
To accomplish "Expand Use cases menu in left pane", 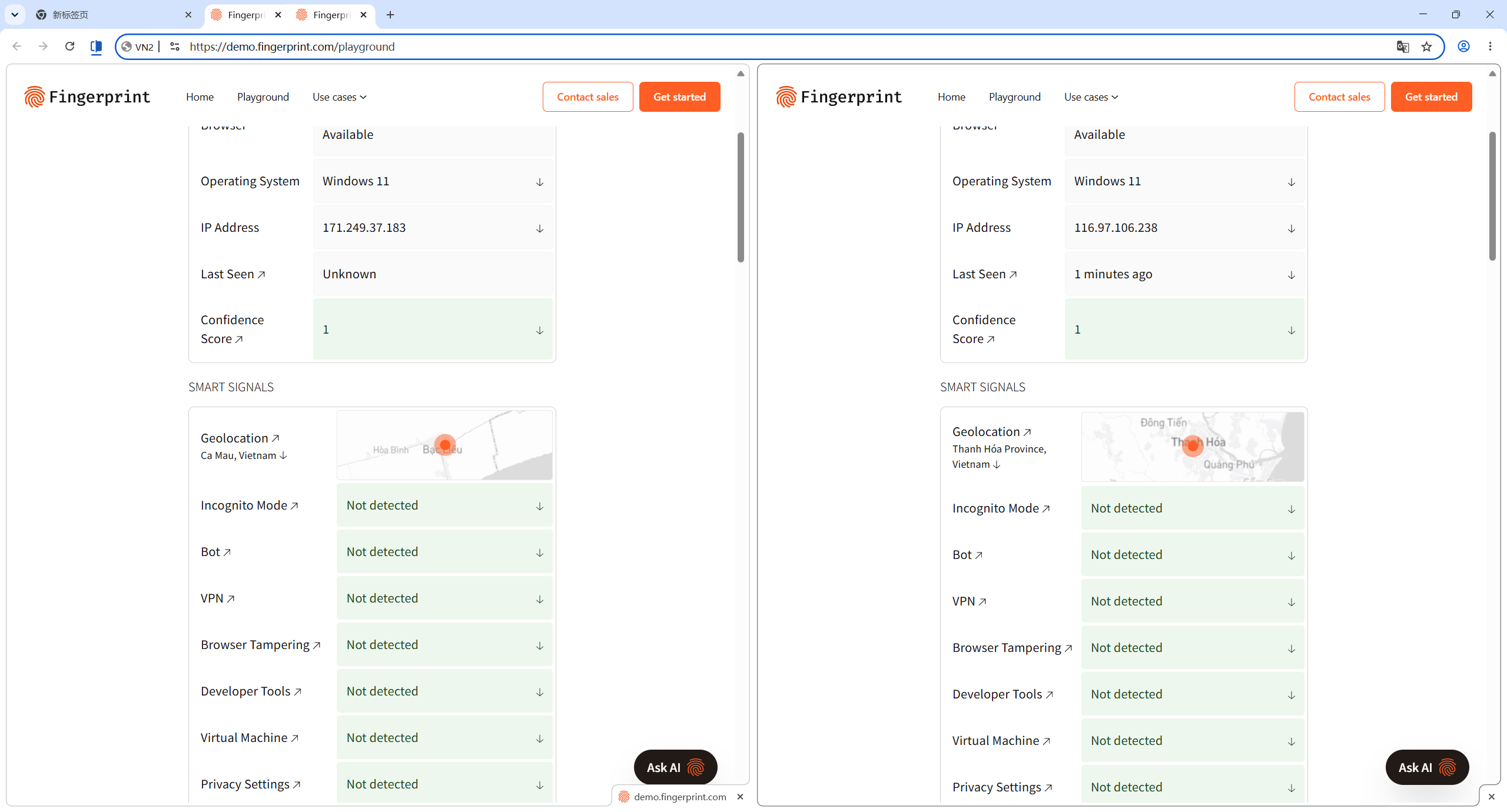I will tap(340, 97).
